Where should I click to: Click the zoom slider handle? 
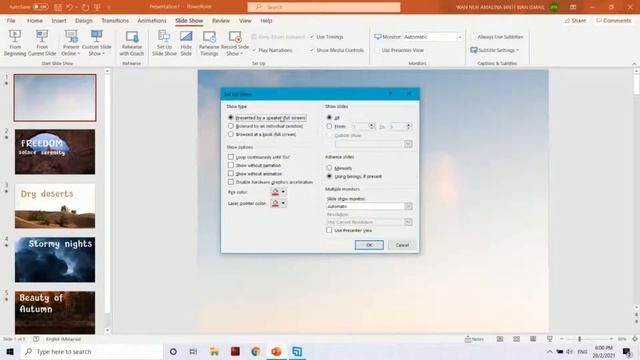click(x=579, y=339)
